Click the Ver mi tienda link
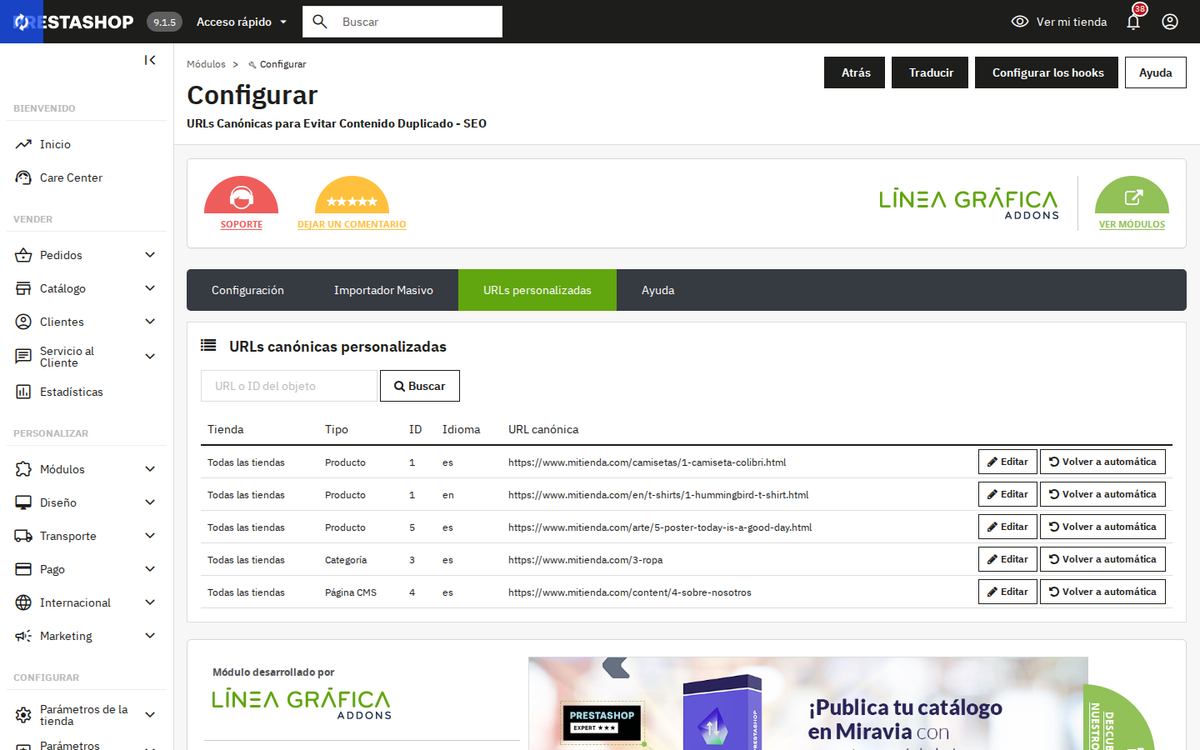The height and width of the screenshot is (750, 1200). [1071, 21]
